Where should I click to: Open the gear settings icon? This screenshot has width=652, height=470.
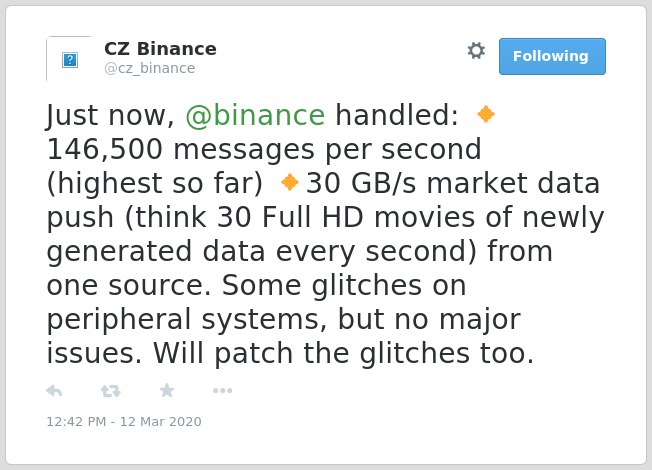click(x=476, y=51)
